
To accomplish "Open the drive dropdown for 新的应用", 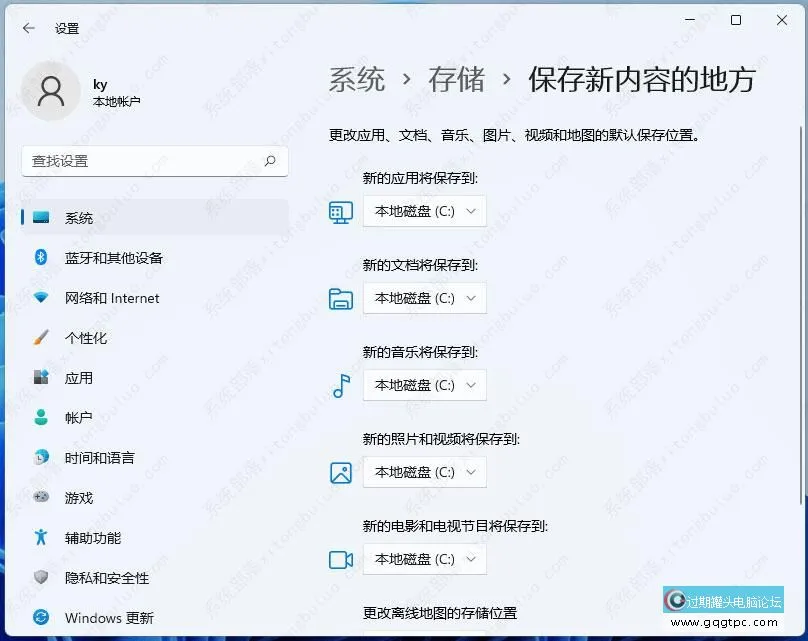I will coord(424,211).
